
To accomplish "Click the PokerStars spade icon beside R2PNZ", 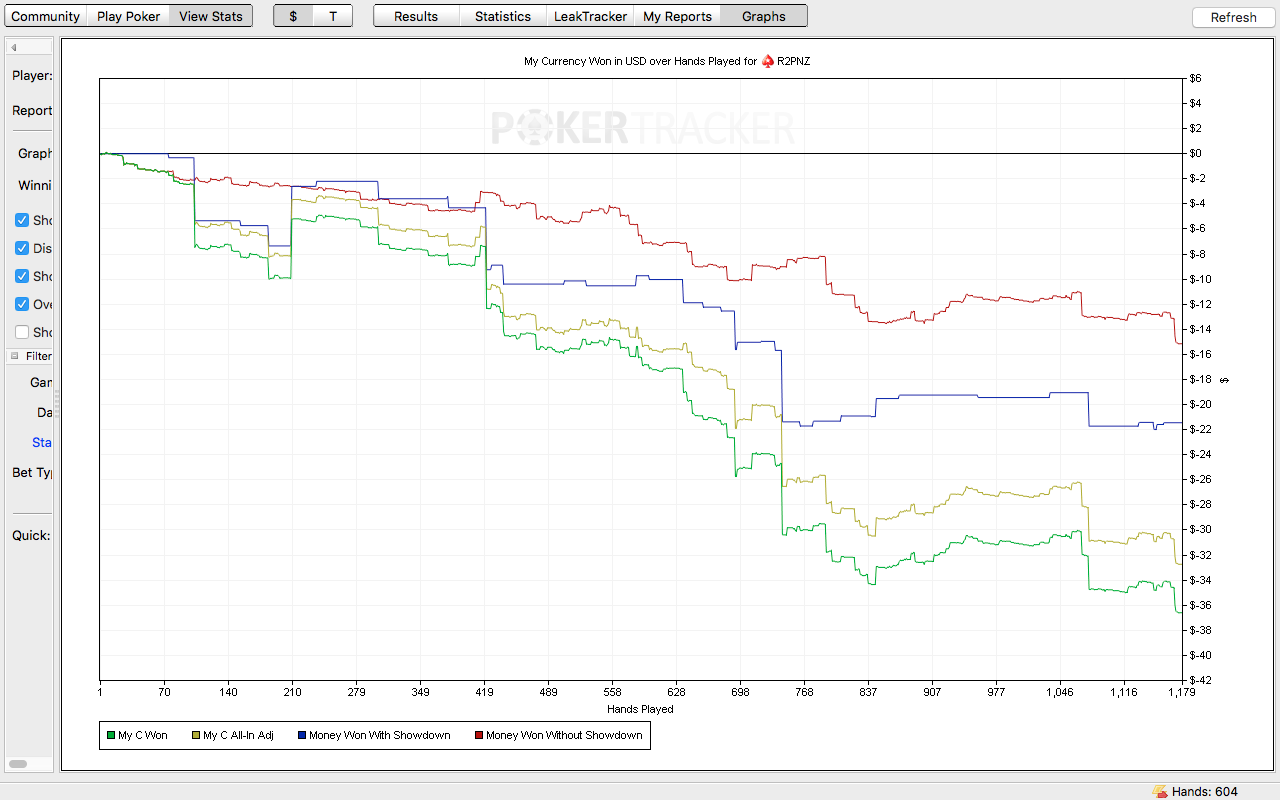I will click(768, 61).
